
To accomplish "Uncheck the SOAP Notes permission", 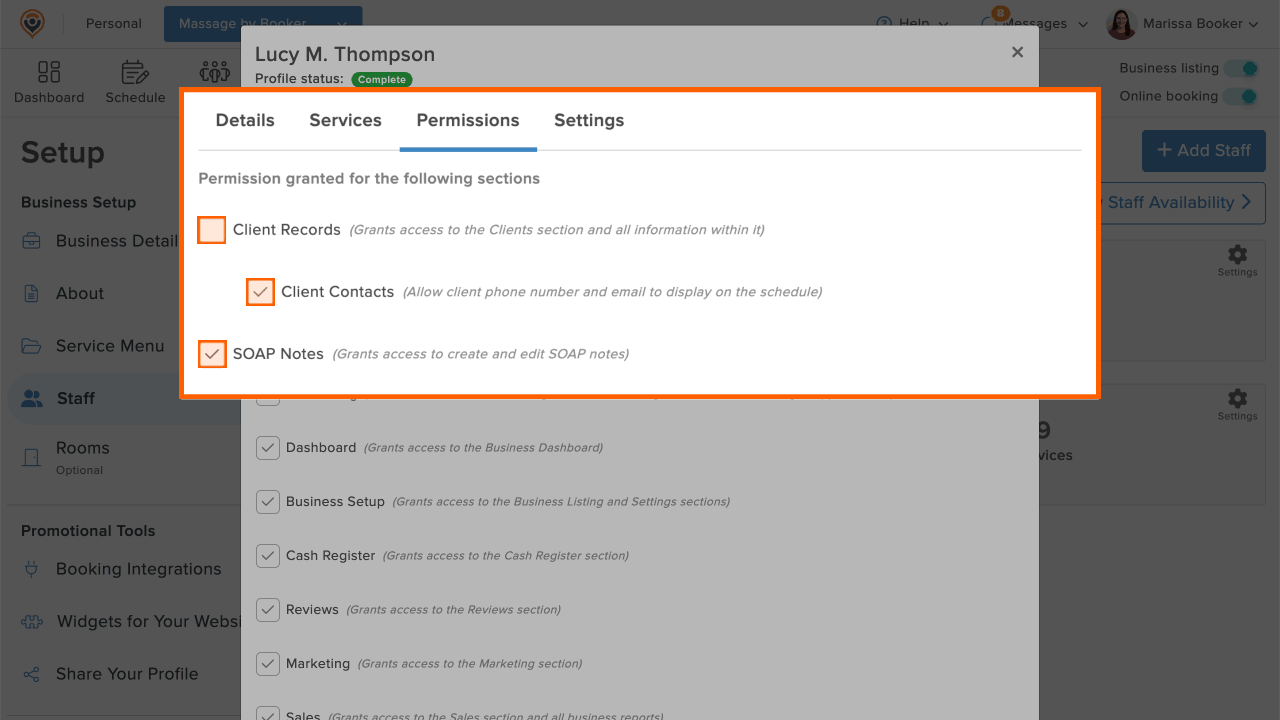I will (212, 354).
